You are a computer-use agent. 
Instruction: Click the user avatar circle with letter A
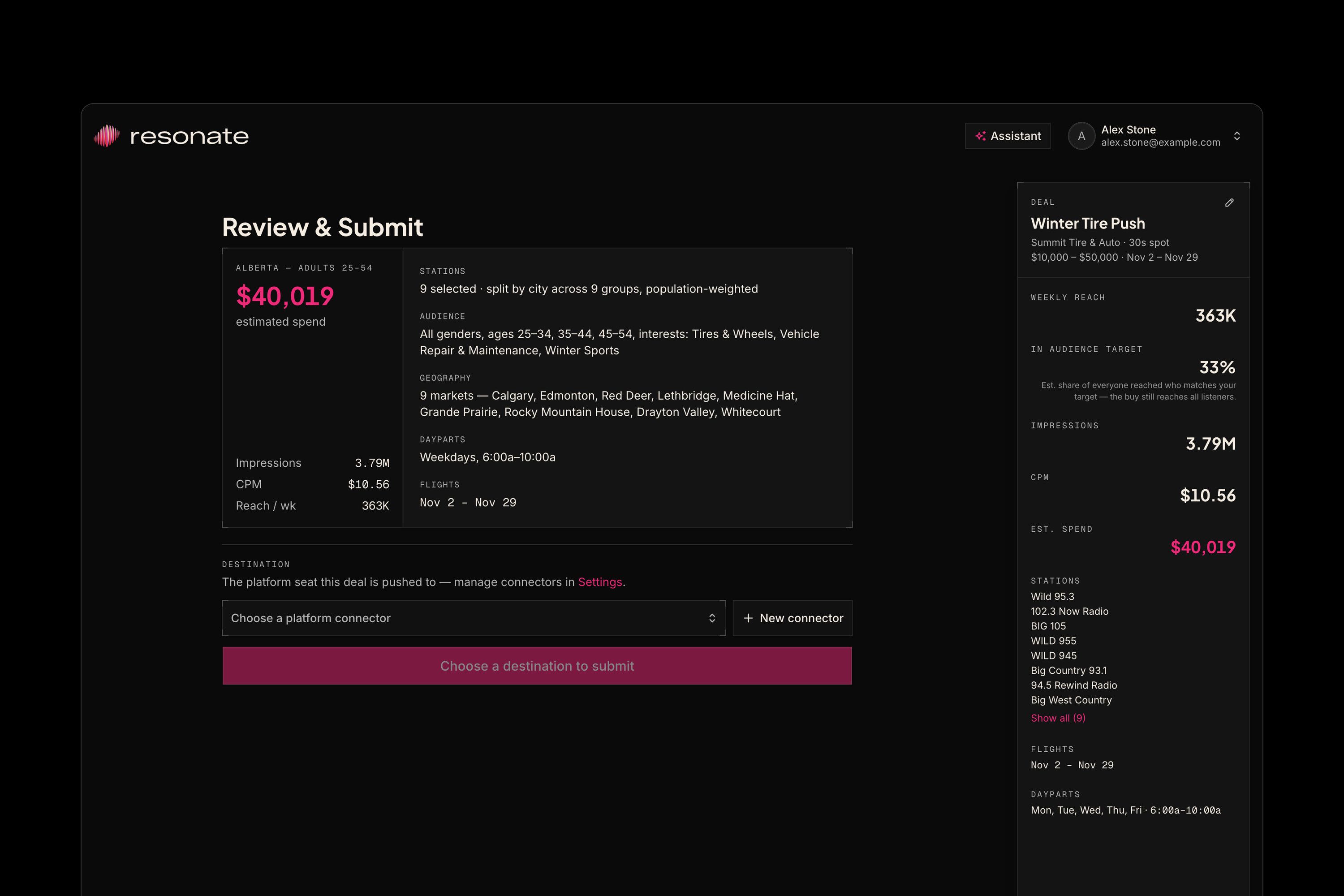(x=1081, y=136)
